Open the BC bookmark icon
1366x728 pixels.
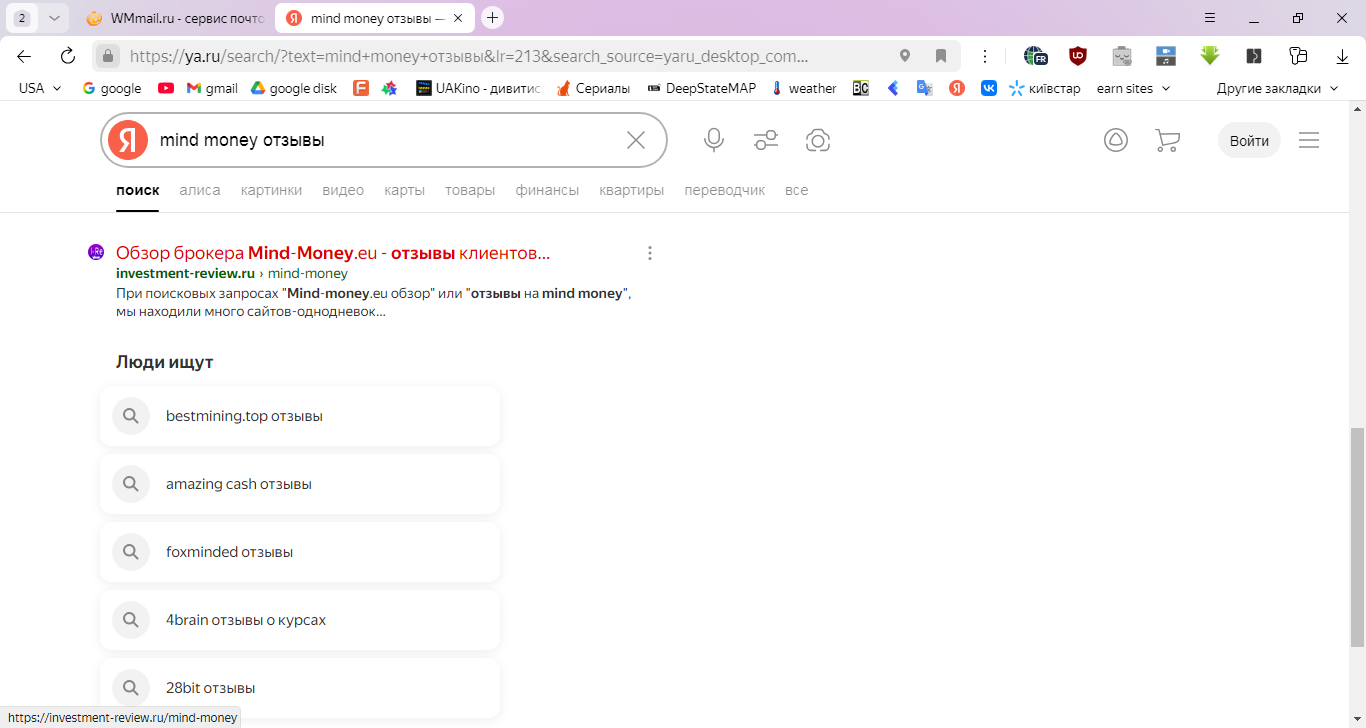(x=861, y=88)
